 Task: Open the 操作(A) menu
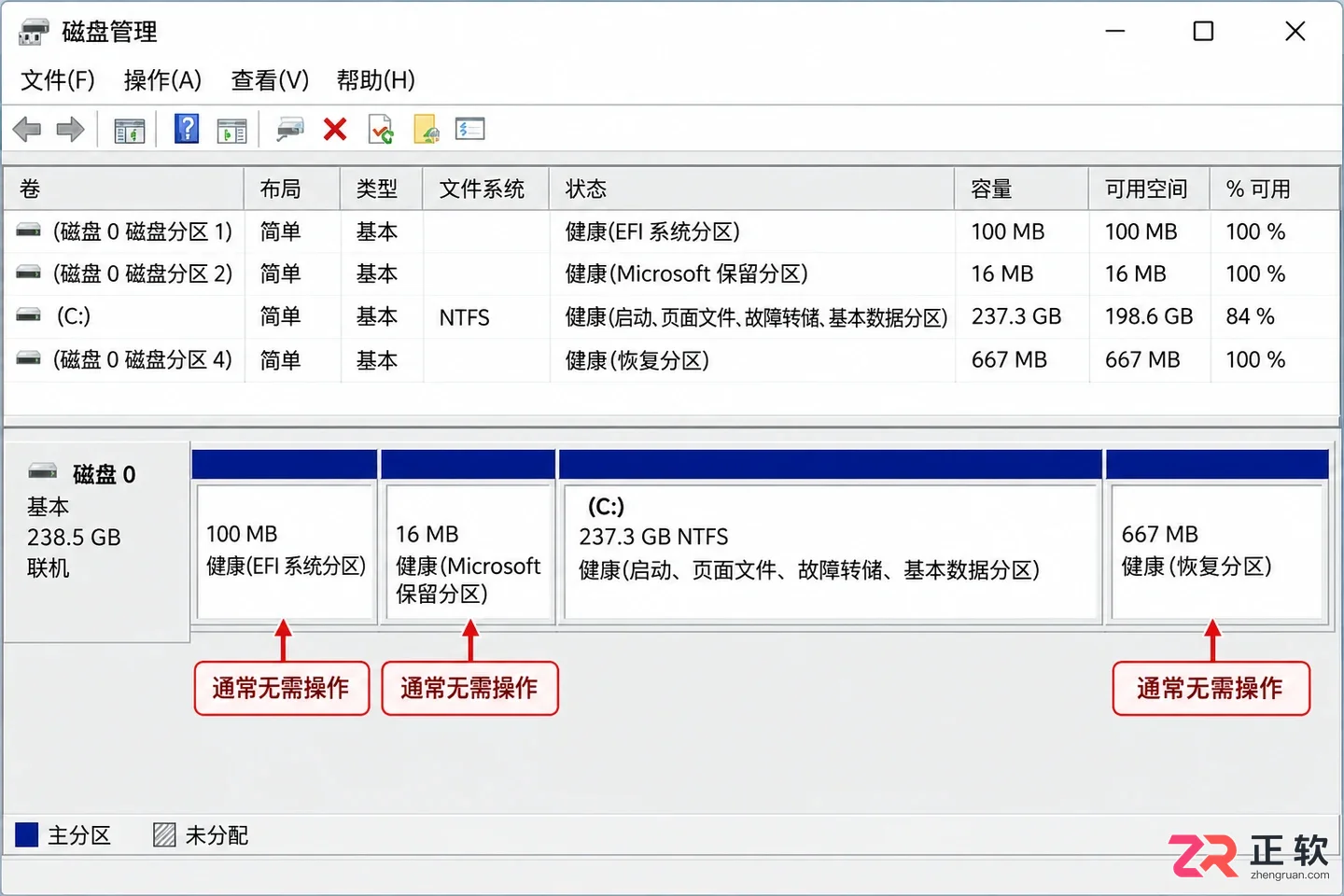click(x=162, y=80)
